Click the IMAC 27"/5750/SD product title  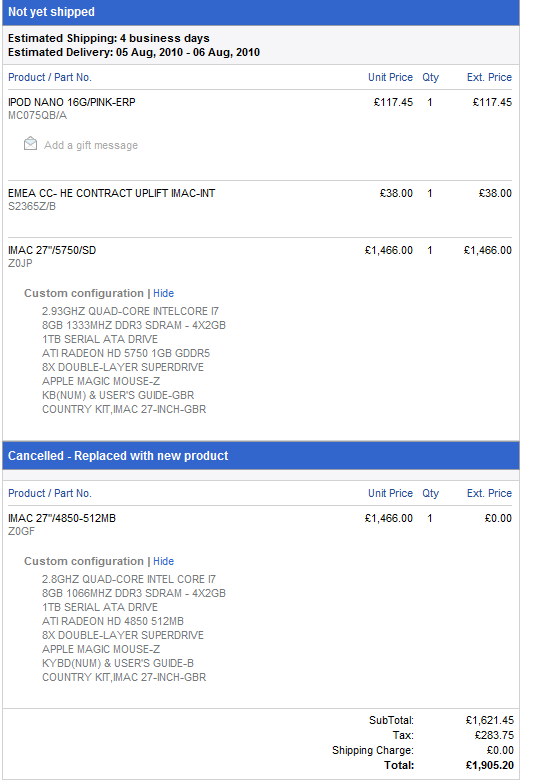(52, 250)
